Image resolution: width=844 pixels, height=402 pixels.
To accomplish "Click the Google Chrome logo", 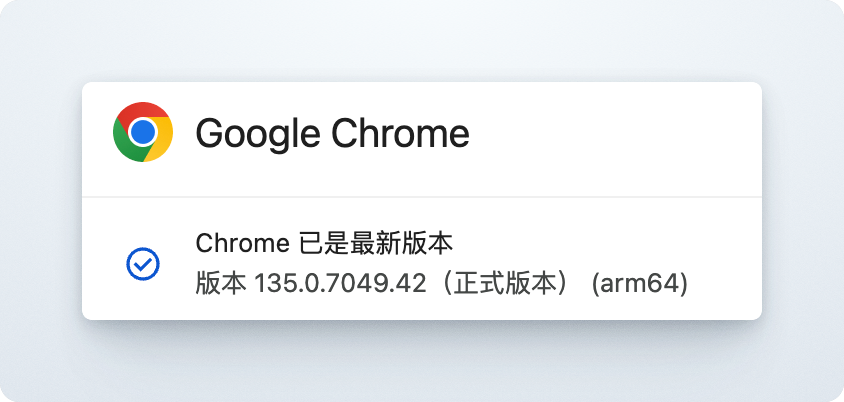I will point(143,132).
